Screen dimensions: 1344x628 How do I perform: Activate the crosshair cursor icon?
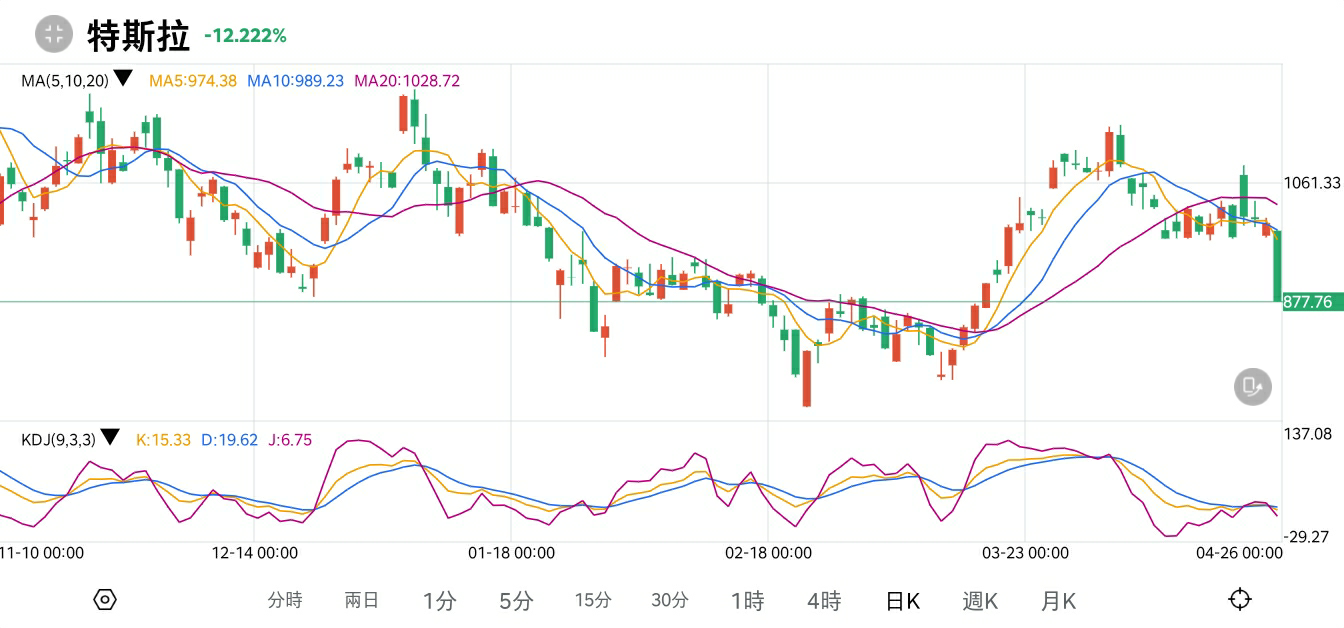(1239, 600)
